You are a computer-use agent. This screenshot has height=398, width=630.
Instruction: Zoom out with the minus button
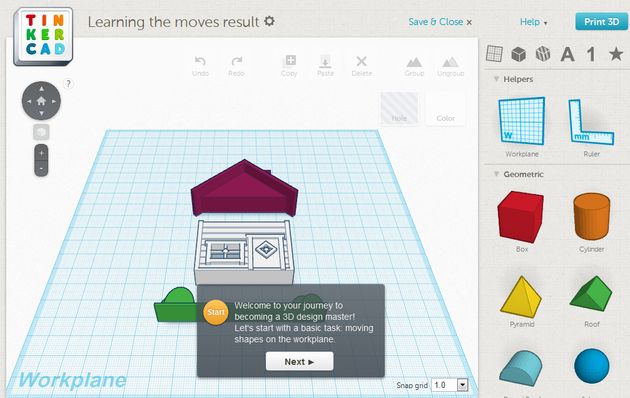pyautogui.click(x=41, y=169)
